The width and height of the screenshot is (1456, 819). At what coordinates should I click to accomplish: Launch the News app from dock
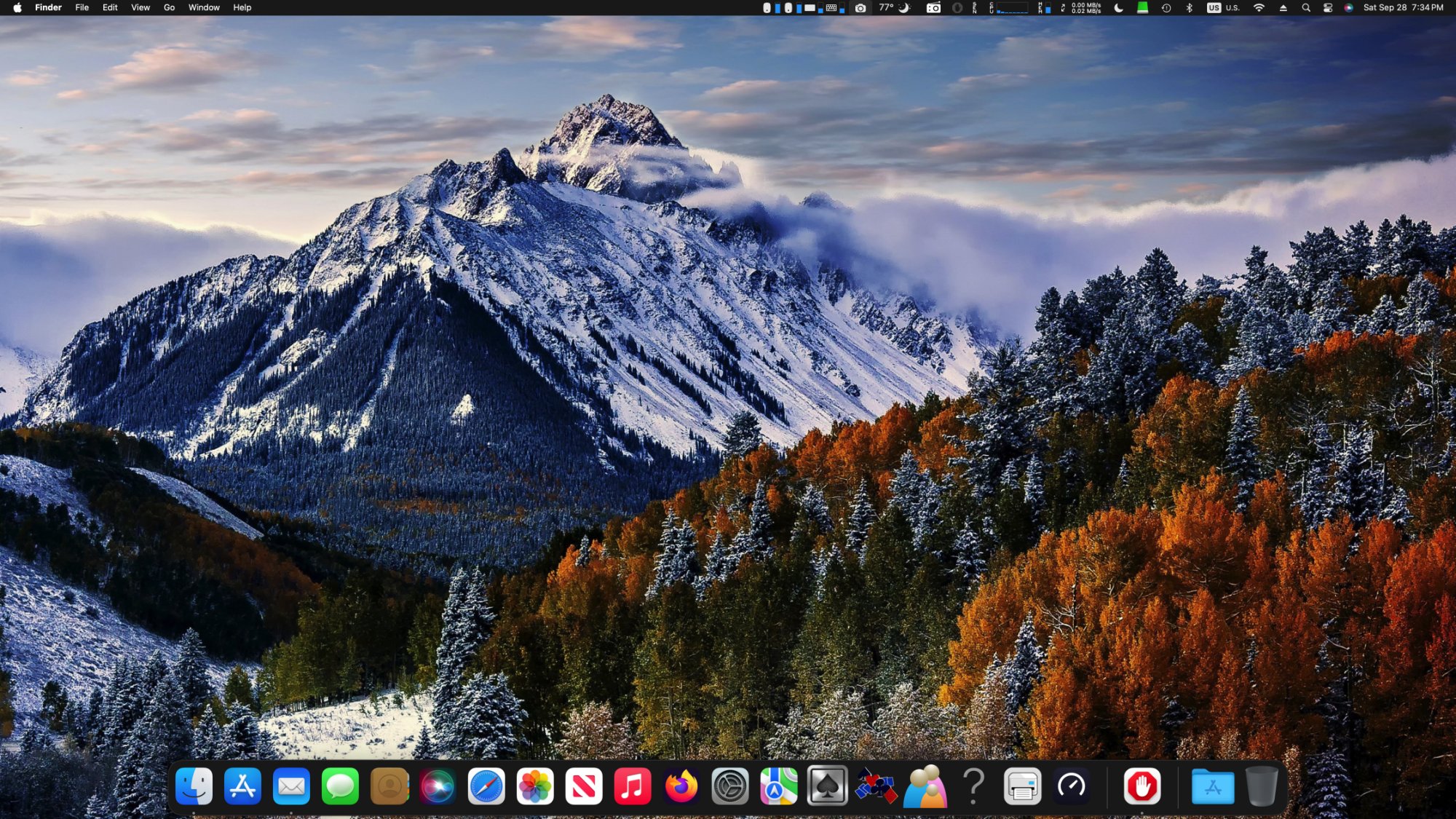click(584, 786)
